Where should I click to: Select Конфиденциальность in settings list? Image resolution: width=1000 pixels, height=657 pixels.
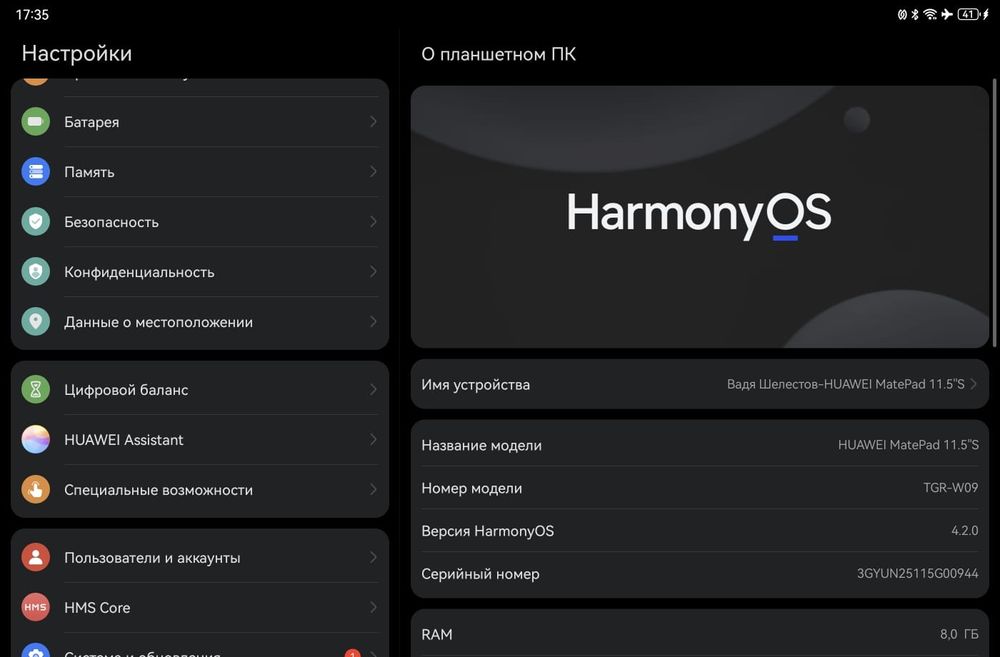point(200,272)
